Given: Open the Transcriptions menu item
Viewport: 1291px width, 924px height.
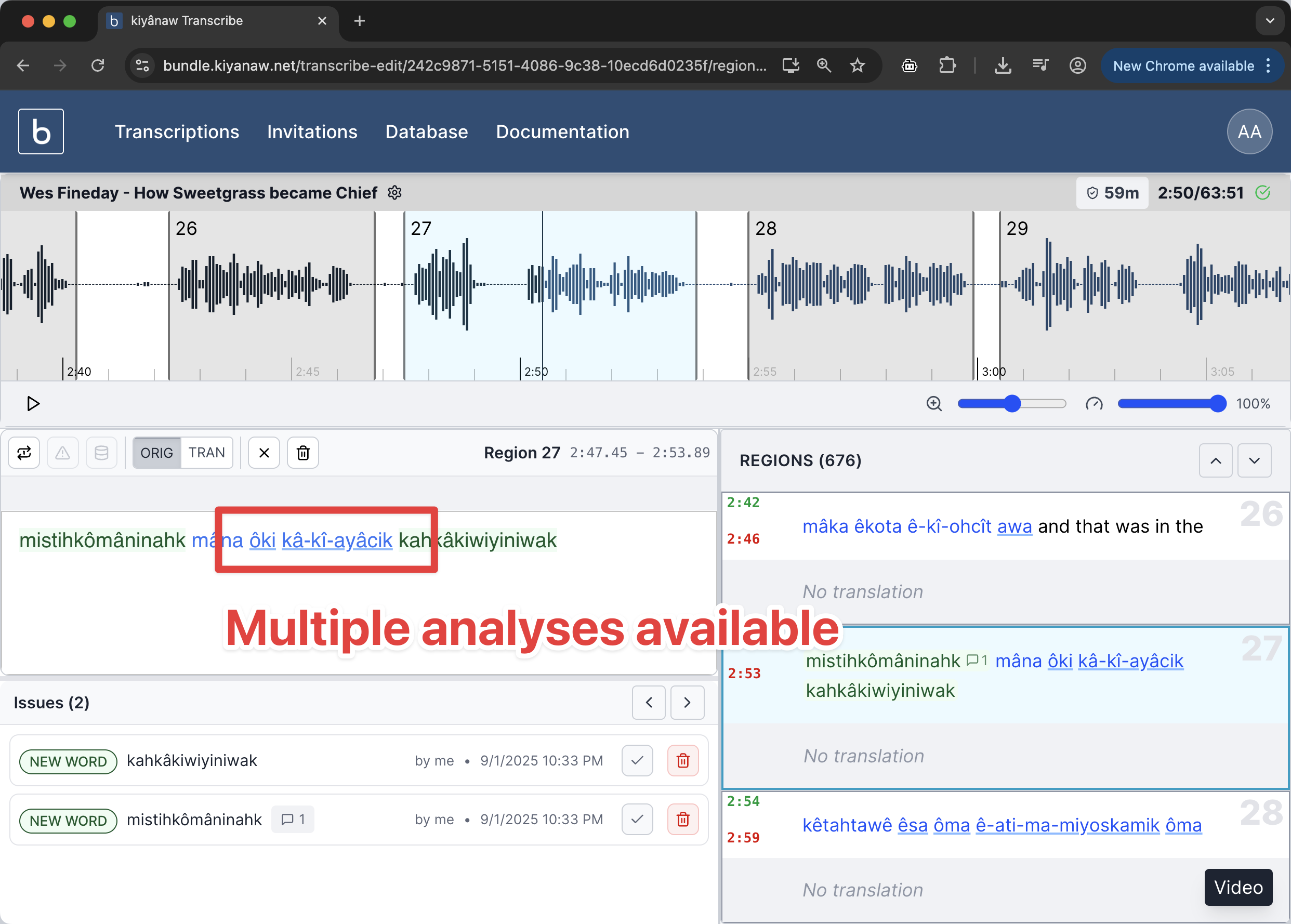Looking at the screenshot, I should click(x=177, y=131).
